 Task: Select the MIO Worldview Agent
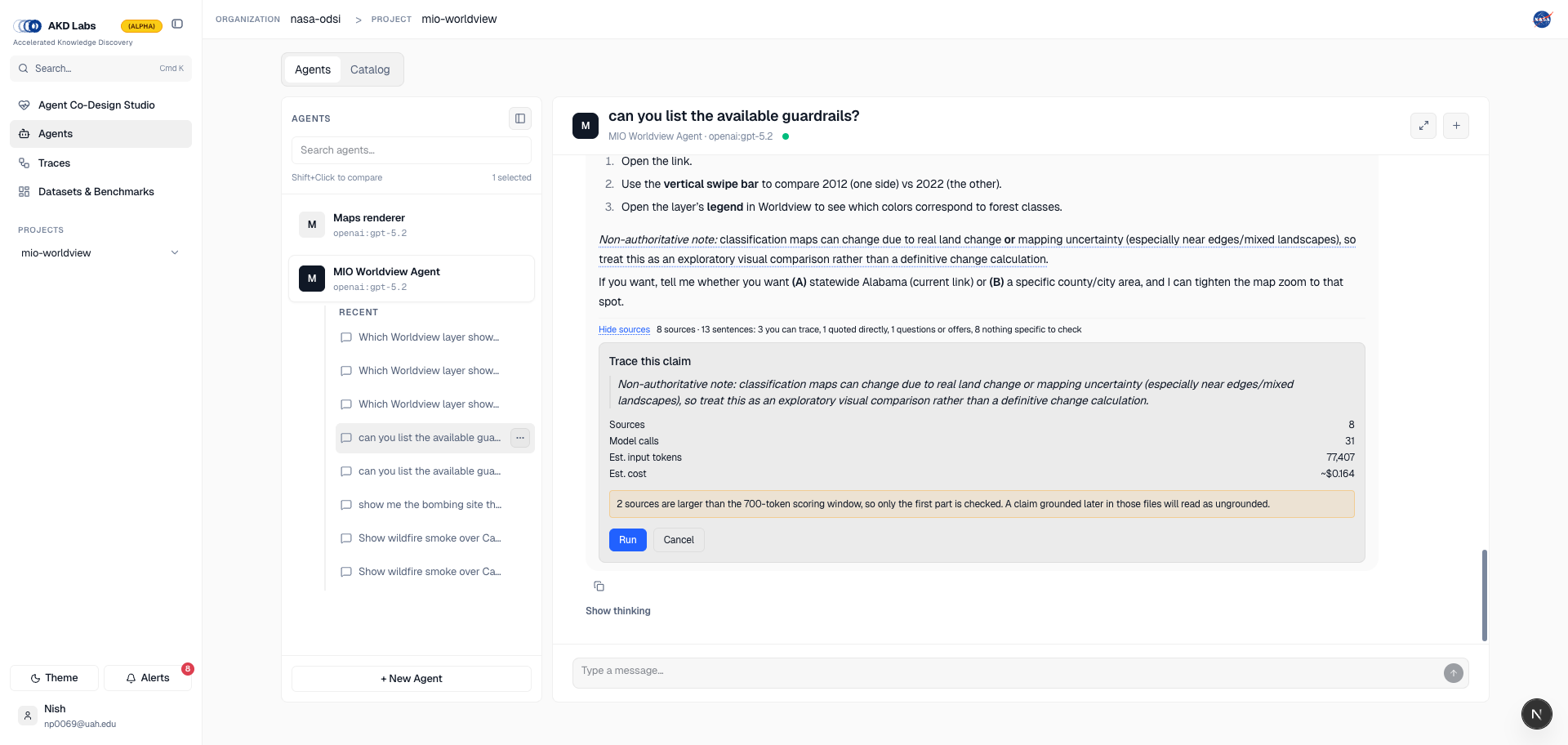click(x=412, y=279)
